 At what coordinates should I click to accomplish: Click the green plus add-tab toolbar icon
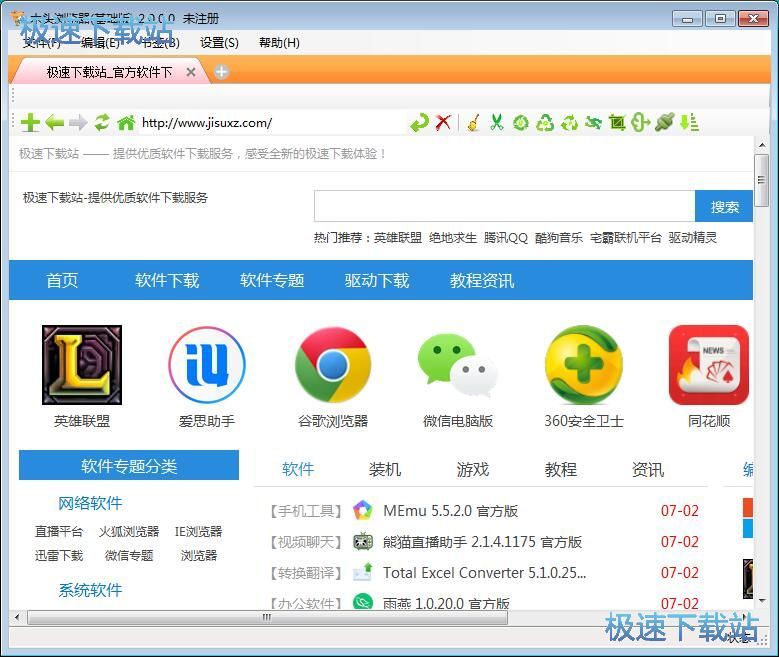[x=30, y=122]
